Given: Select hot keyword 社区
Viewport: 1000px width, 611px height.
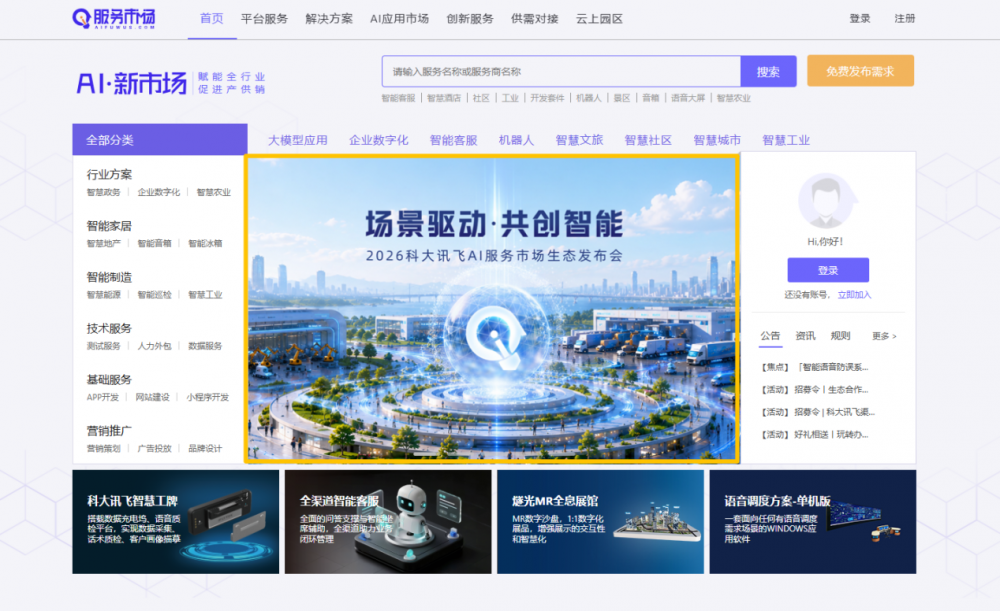Looking at the screenshot, I should coord(481,98).
